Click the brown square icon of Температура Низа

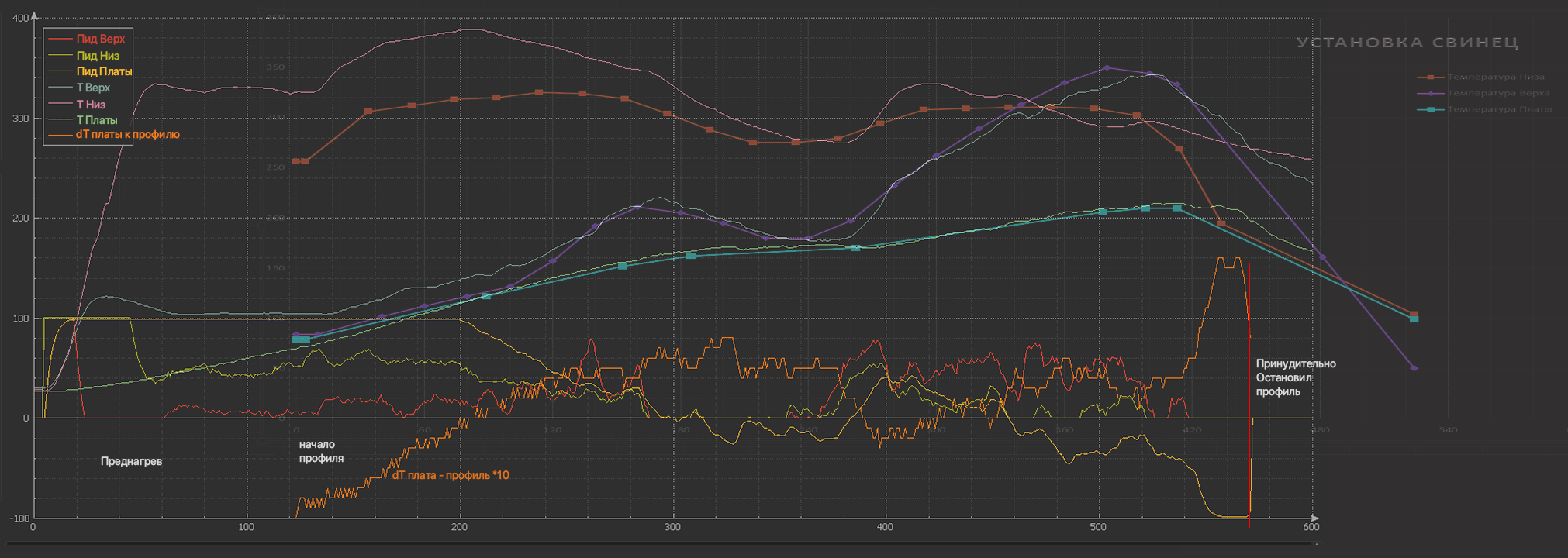[1430, 77]
